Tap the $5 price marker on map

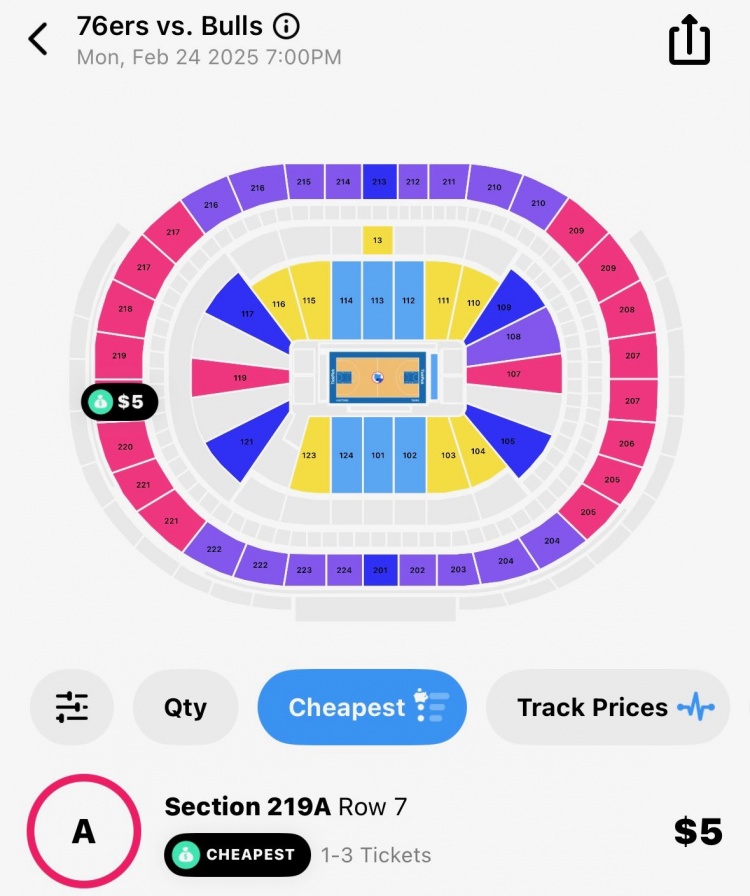coord(120,402)
